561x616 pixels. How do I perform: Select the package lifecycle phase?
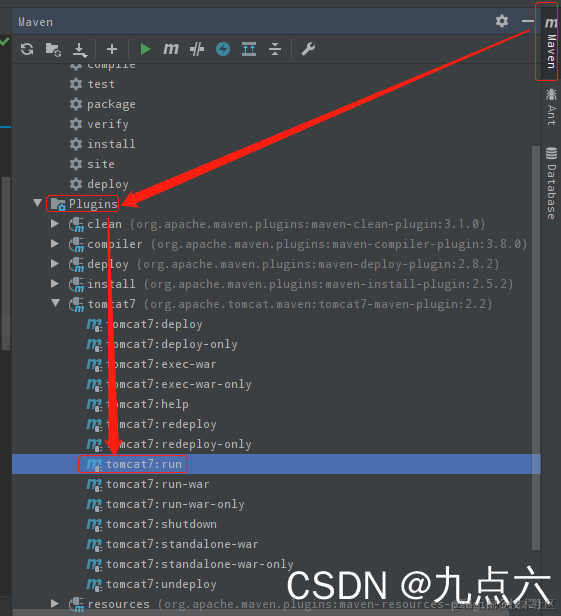pos(111,104)
